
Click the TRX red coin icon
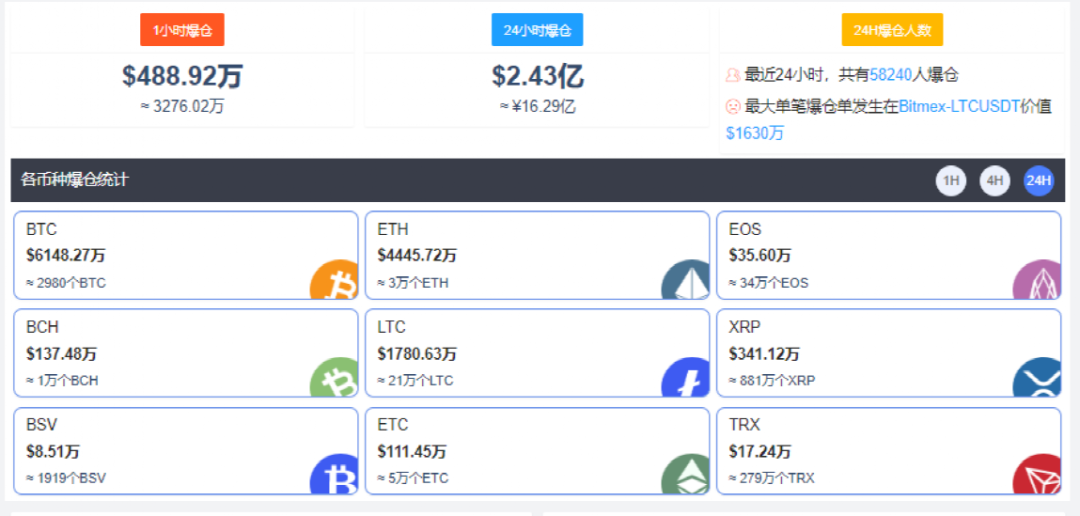point(1037,475)
